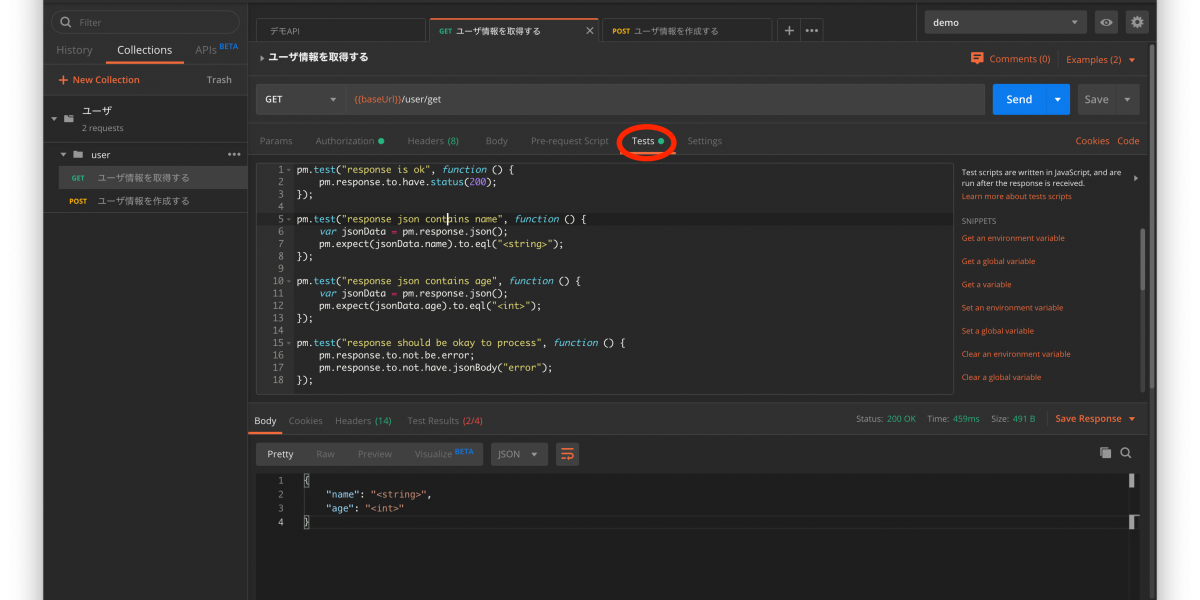Add a new request tab with plus icon
Viewport: 1200px width, 600px height.
click(x=789, y=31)
